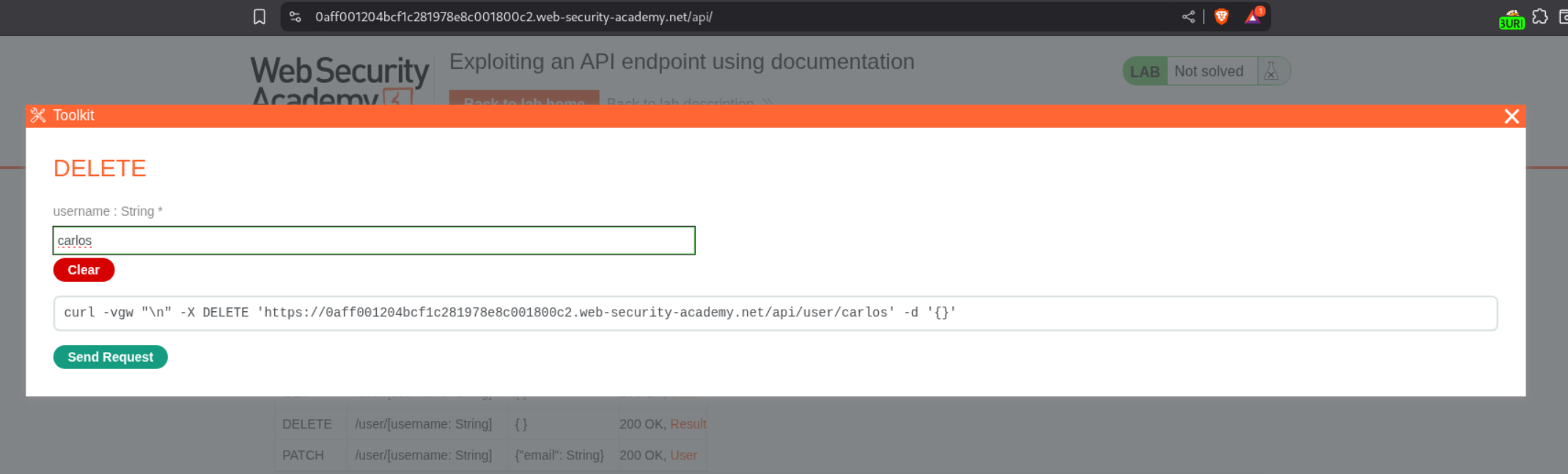Viewport: 1568px width, 474px height.
Task: Click the PATCH method cell in API table
Action: 303,456
